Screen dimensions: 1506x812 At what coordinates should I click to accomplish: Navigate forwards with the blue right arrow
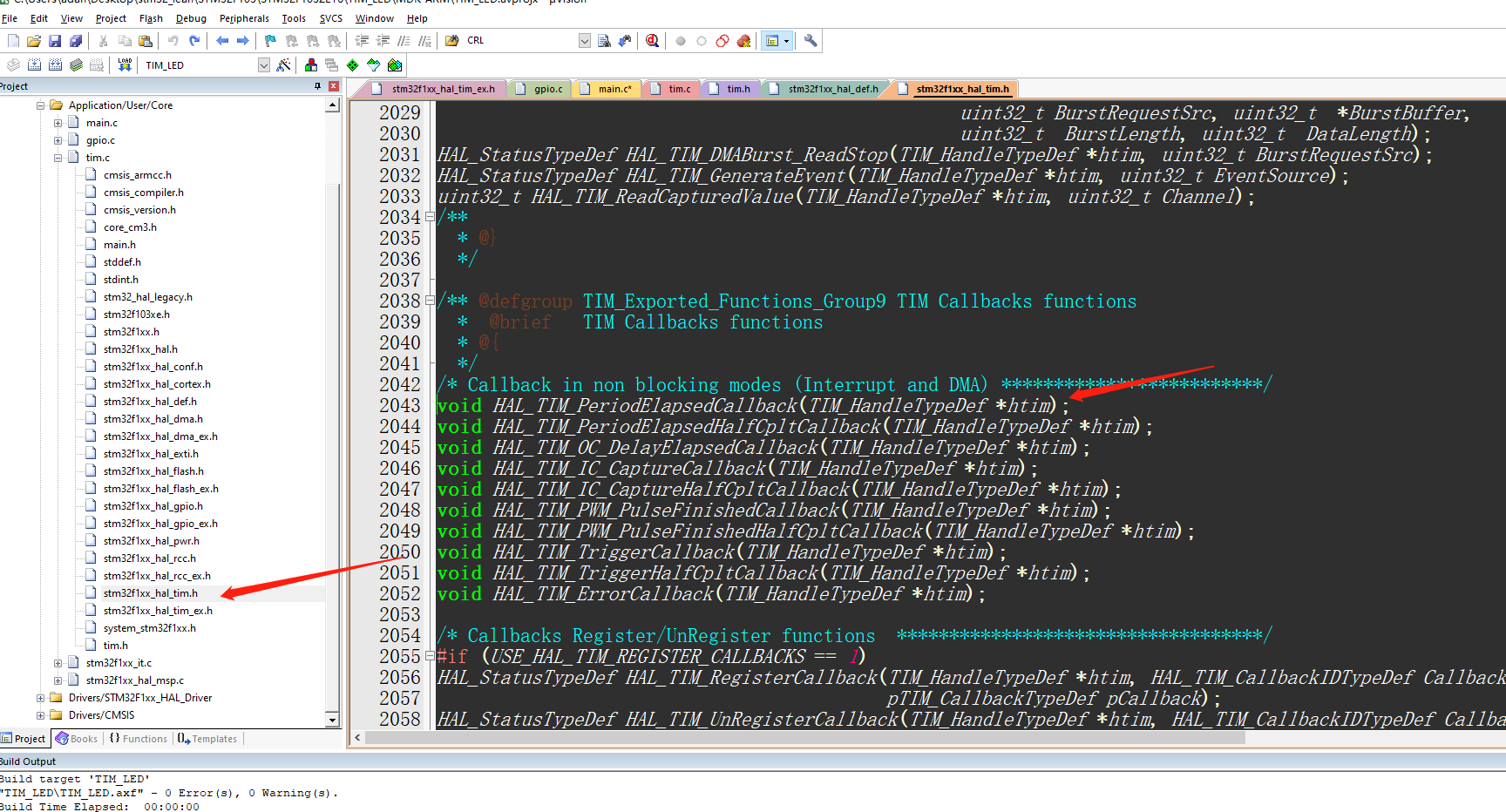243,41
